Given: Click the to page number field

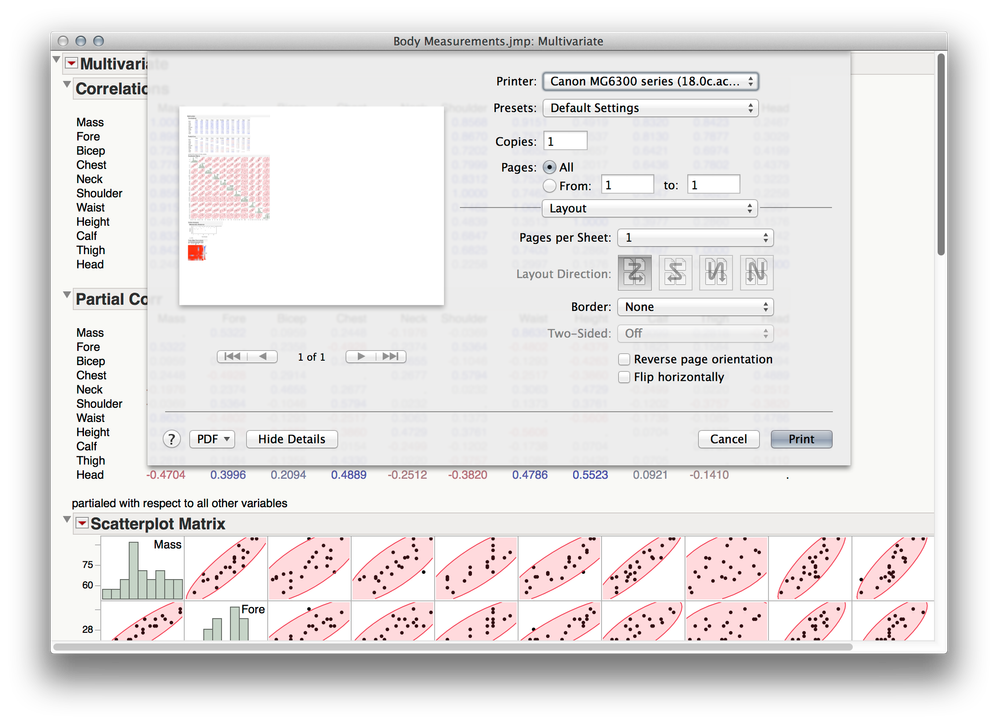Looking at the screenshot, I should coord(713,184).
